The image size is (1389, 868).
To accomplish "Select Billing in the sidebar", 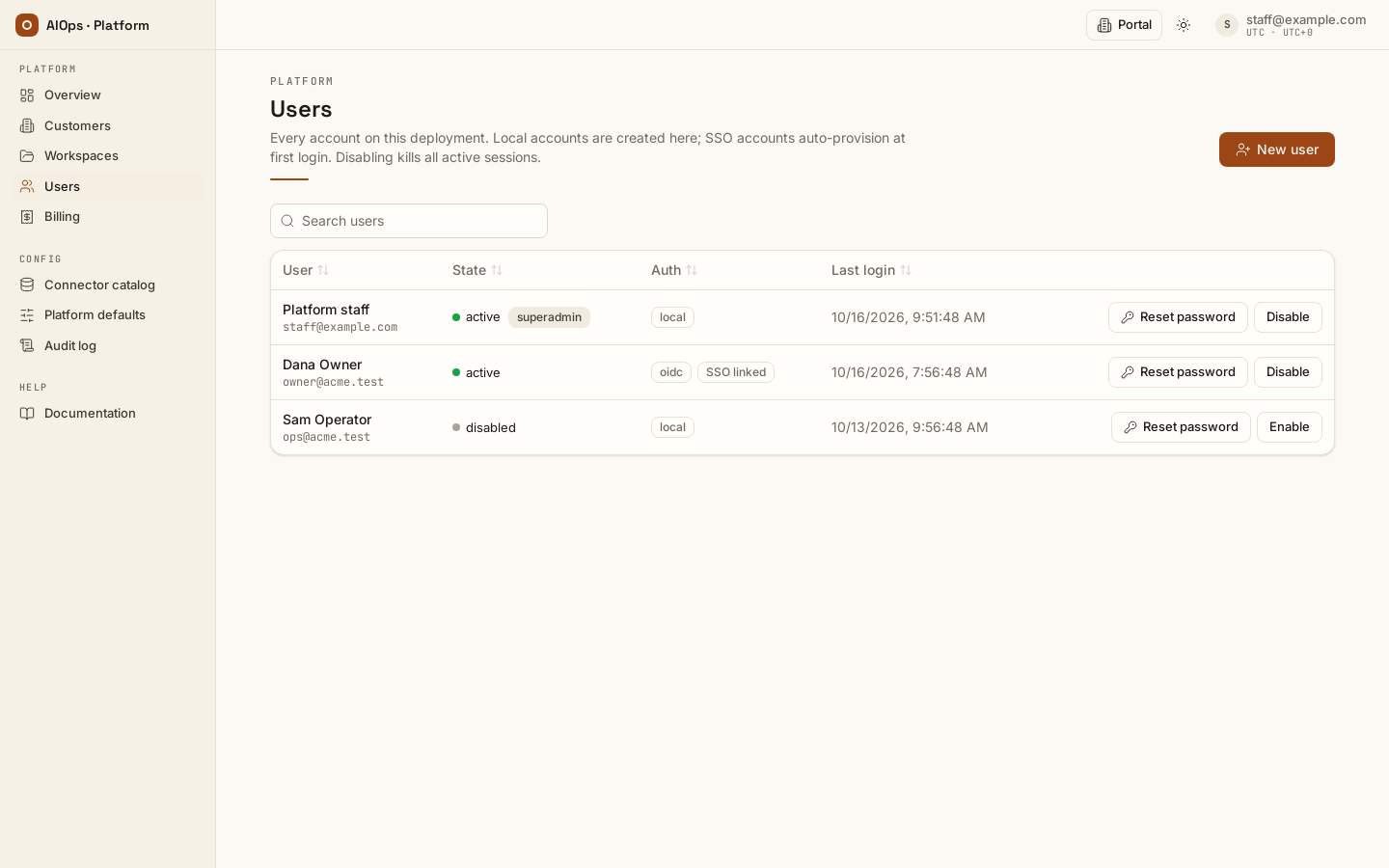I will (x=108, y=216).
